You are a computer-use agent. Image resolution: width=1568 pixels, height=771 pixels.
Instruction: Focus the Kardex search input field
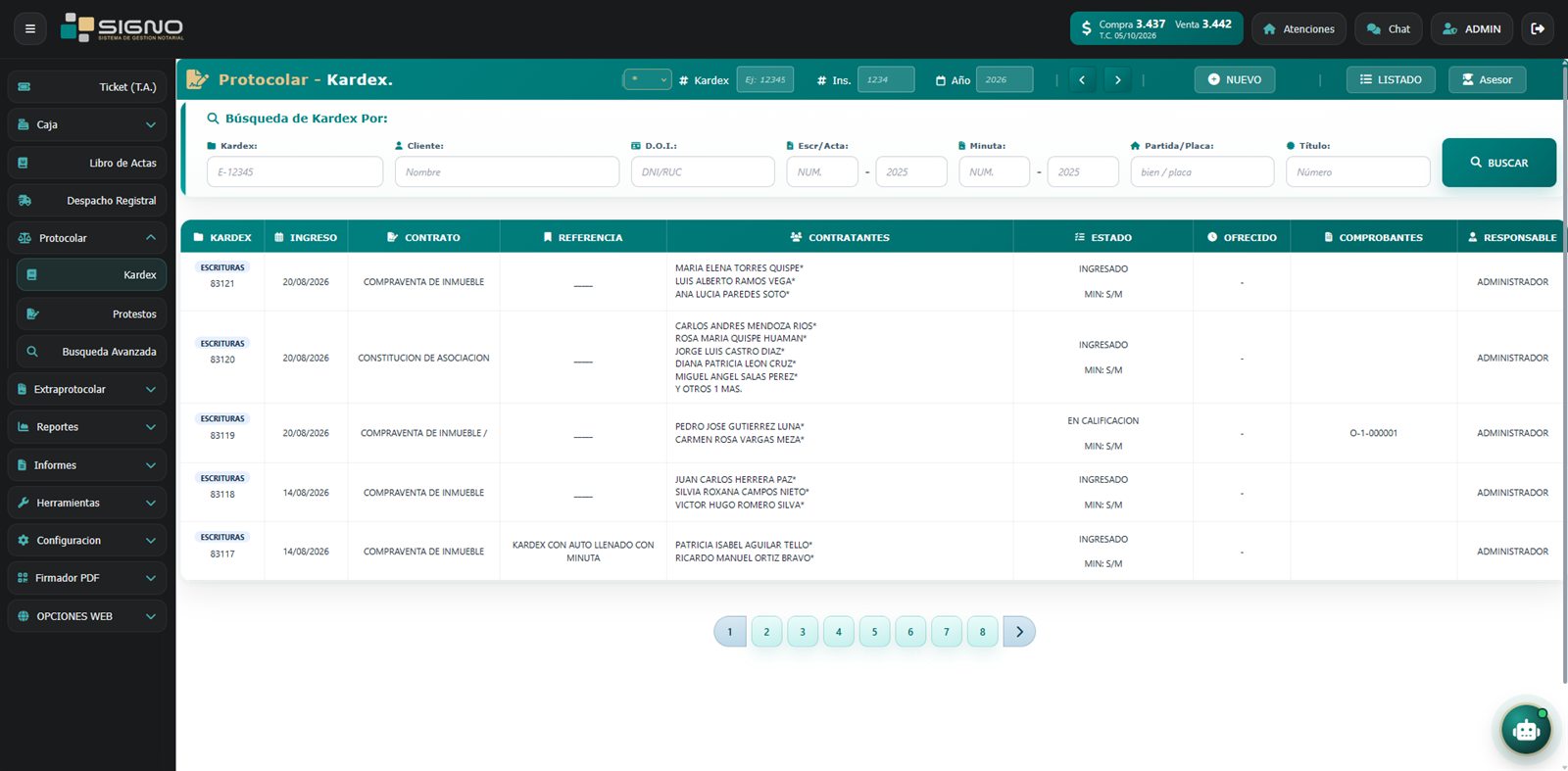click(x=295, y=171)
